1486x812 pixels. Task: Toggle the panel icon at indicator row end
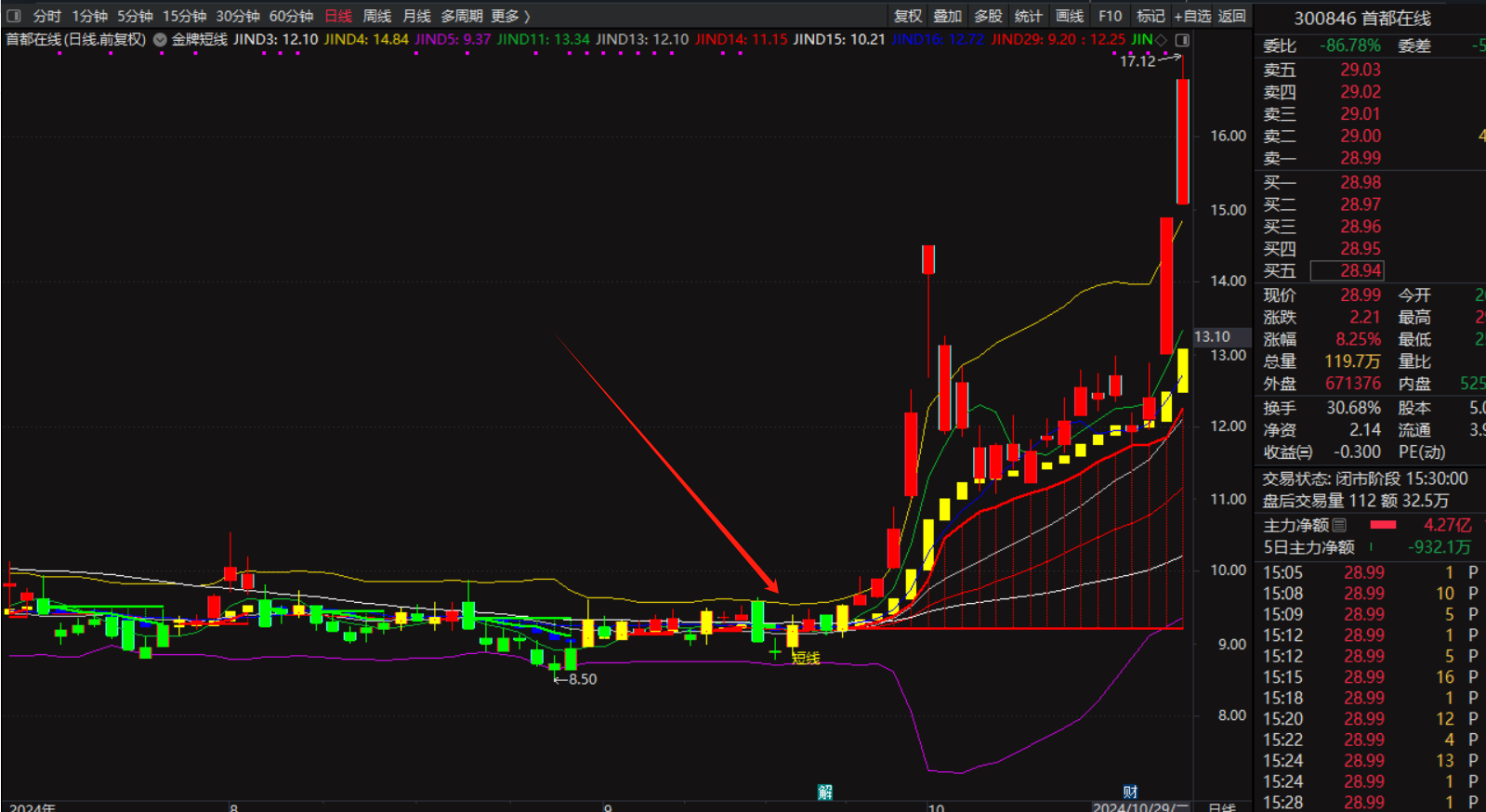[1182, 40]
